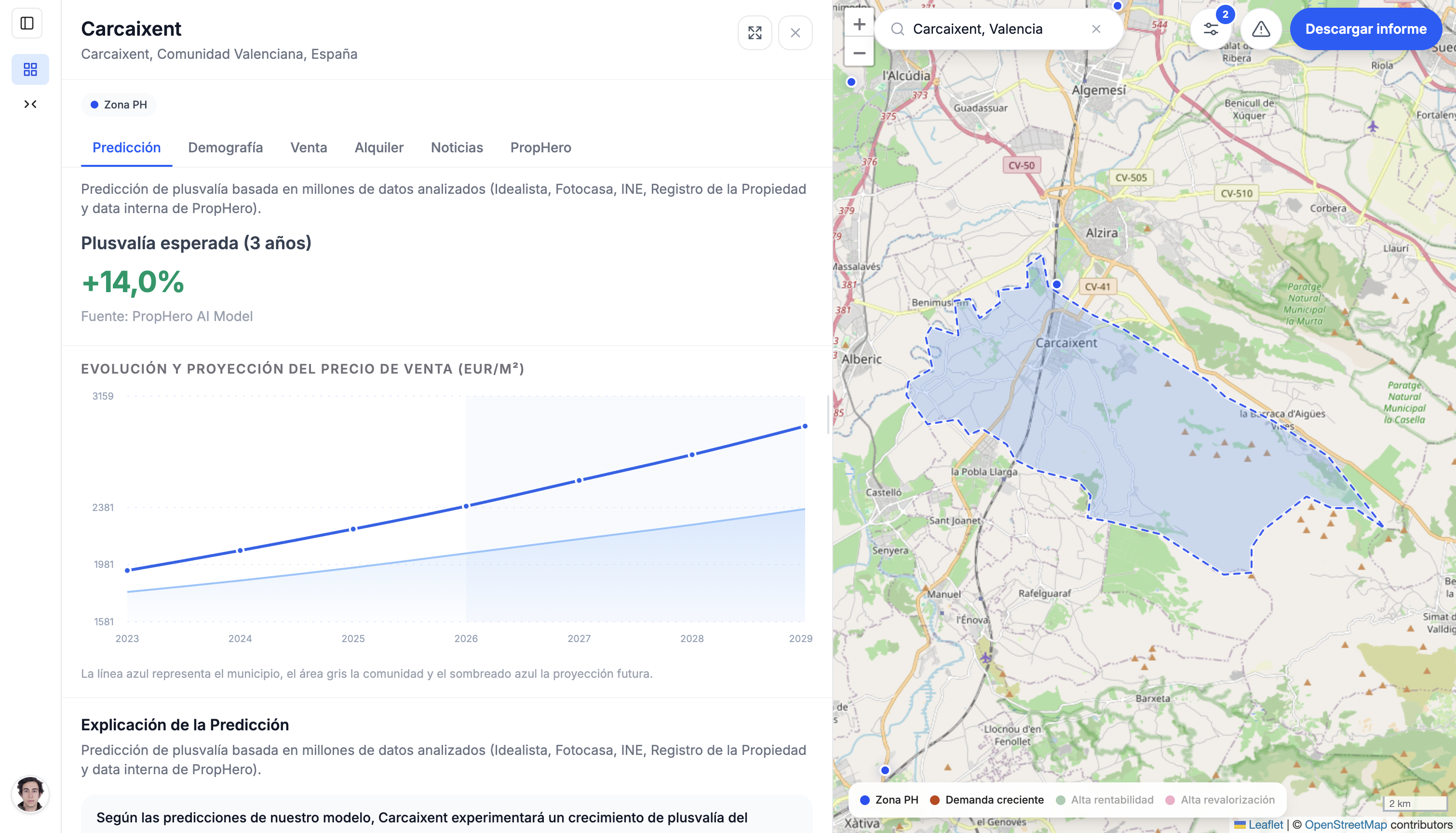Viewport: 1456px width, 833px height.
Task: Open the grid dashboard view icon
Action: coord(30,68)
